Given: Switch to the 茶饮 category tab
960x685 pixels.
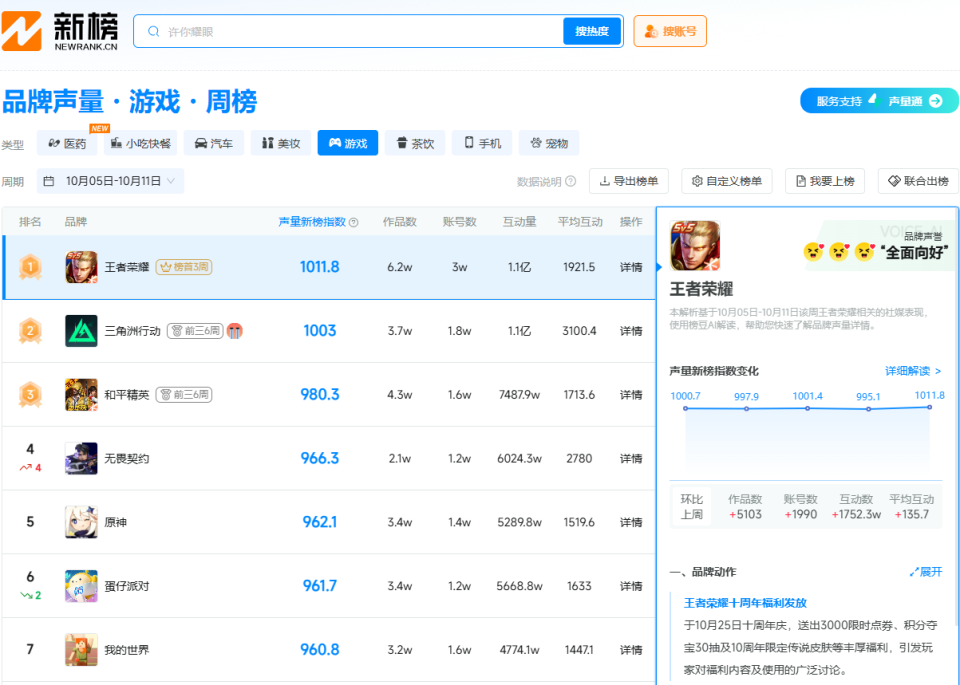Looking at the screenshot, I should pyautogui.click(x=415, y=143).
